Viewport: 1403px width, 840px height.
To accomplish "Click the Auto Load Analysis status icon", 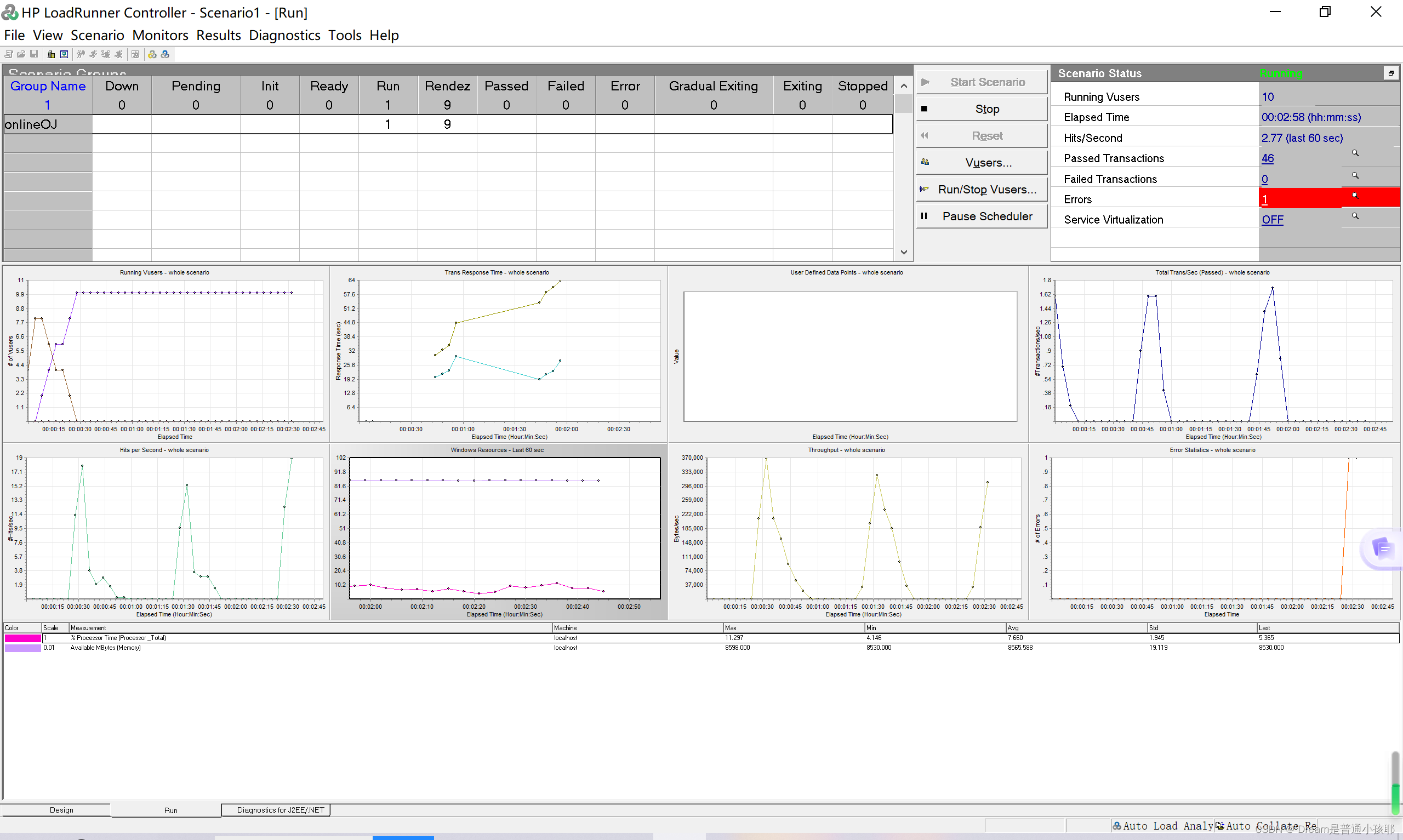I will [1116, 826].
